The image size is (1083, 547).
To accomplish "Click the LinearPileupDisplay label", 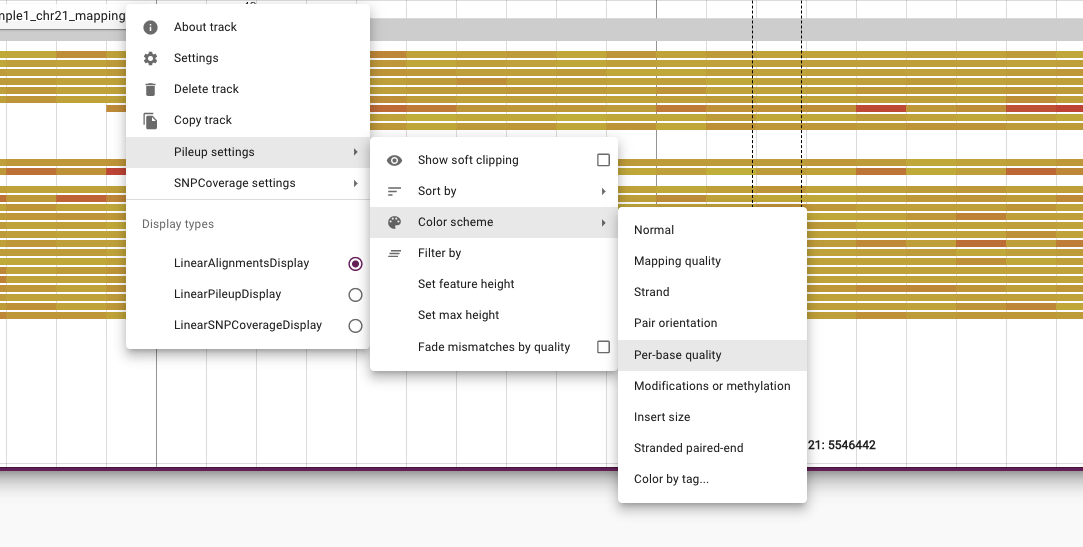I will 227,294.
